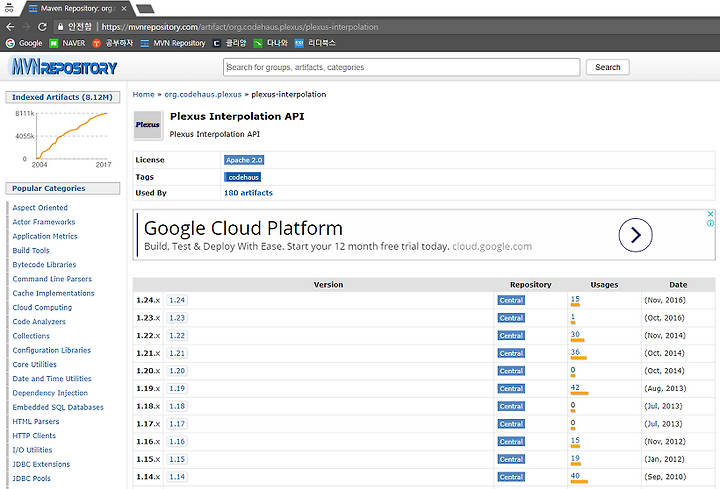The height and width of the screenshot is (489, 720).
Task: Click usages count 40 for version 1.14
Action: (575, 476)
